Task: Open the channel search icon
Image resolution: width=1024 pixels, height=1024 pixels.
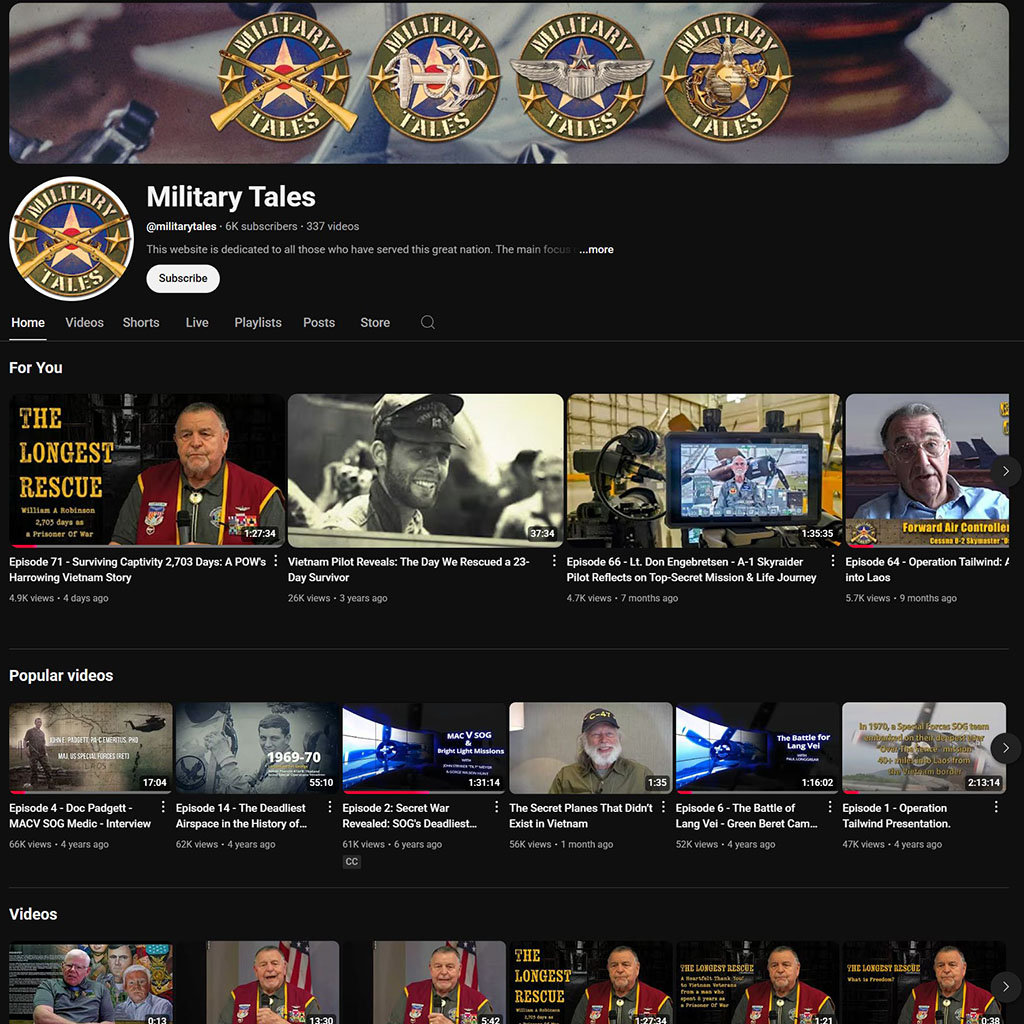Action: 428,322
